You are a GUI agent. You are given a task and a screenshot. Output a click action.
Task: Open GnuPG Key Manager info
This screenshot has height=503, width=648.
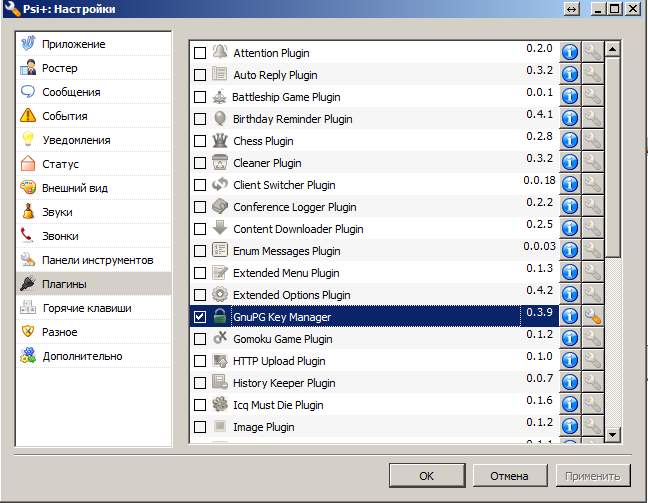pos(570,316)
